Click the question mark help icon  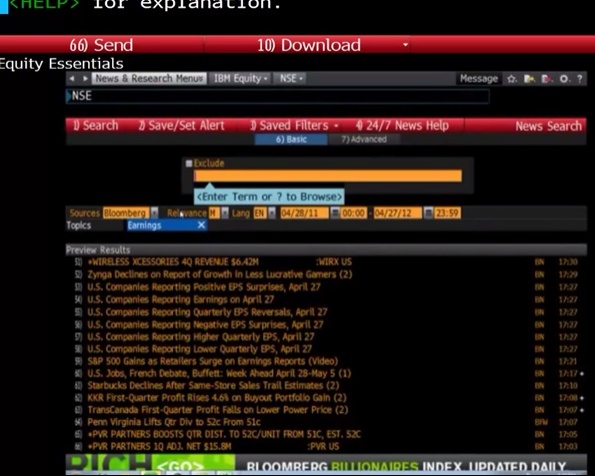click(579, 79)
